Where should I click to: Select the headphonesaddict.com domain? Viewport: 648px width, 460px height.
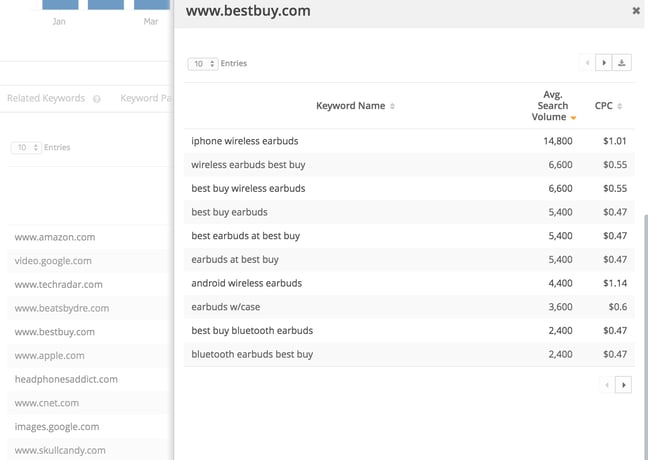click(66, 379)
